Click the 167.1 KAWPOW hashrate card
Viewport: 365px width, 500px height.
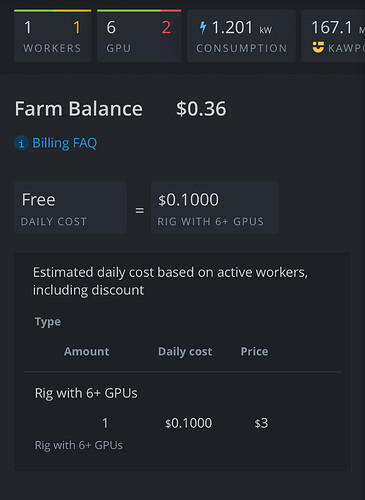click(333, 36)
